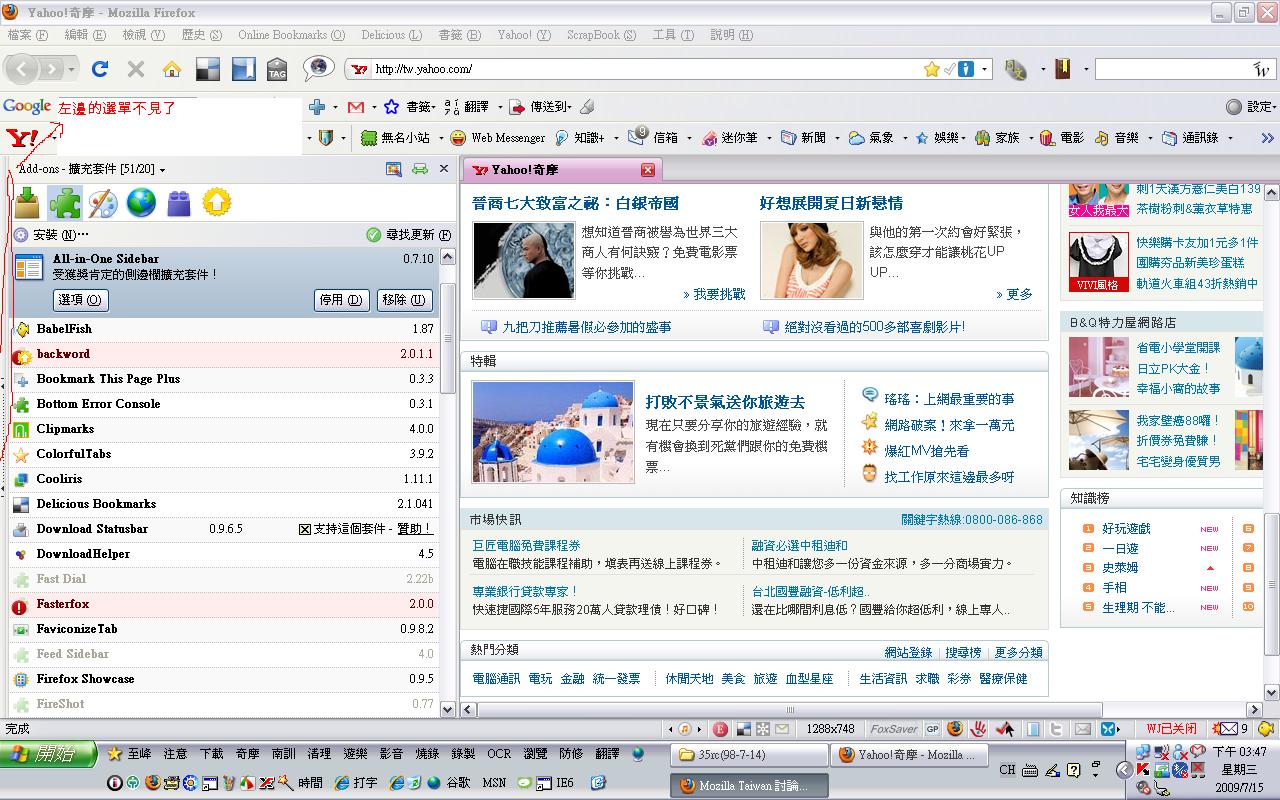This screenshot has height=800, width=1280.
Task: Disable the All-in-One Sidebar add-on
Action: (340, 299)
